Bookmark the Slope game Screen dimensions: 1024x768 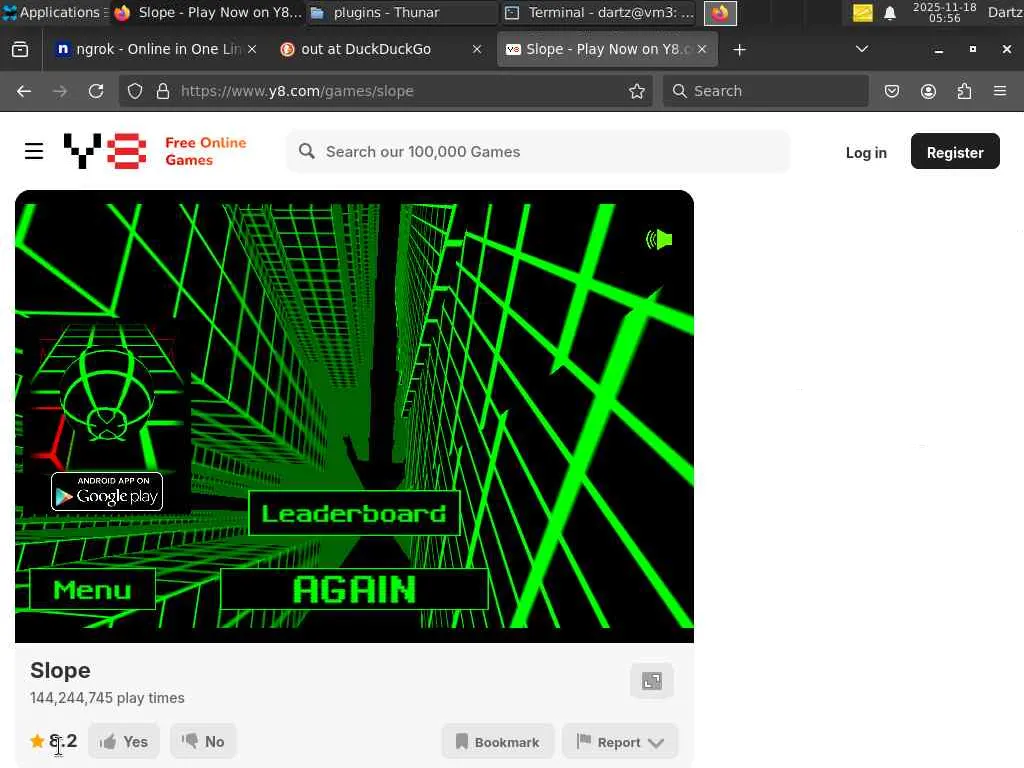pos(498,742)
